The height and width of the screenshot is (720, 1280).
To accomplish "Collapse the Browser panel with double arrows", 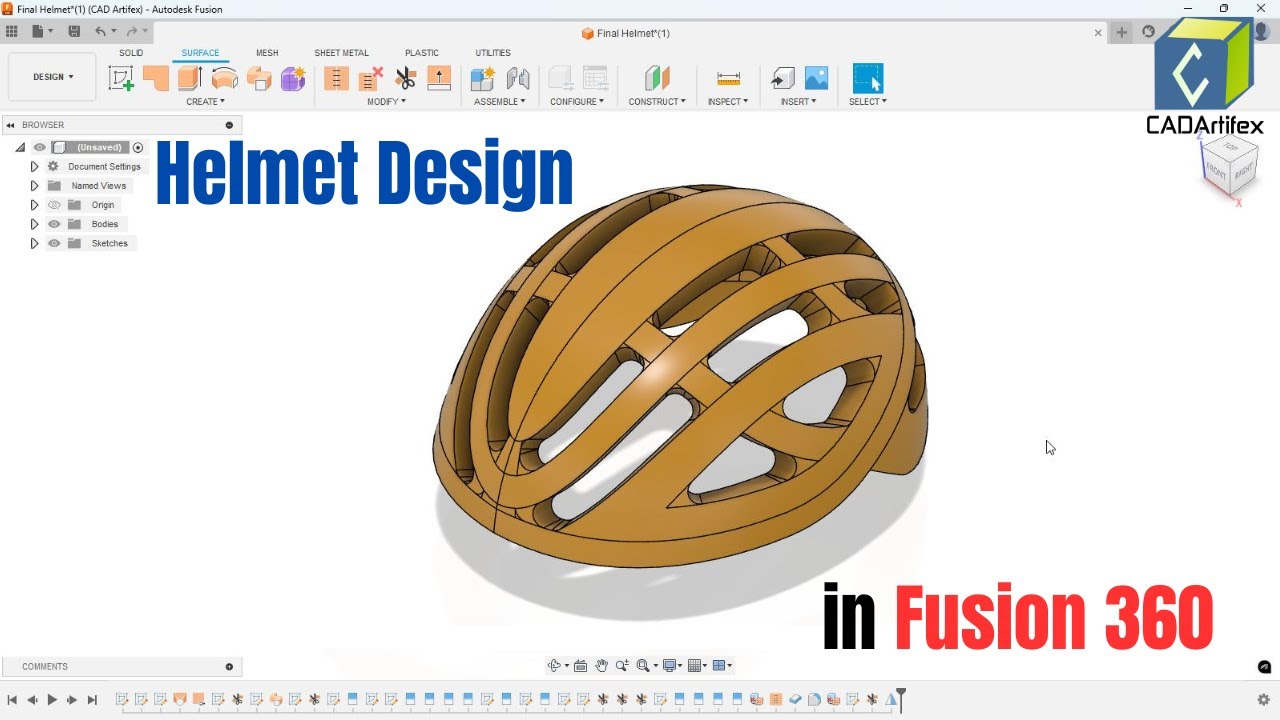I will (10, 125).
